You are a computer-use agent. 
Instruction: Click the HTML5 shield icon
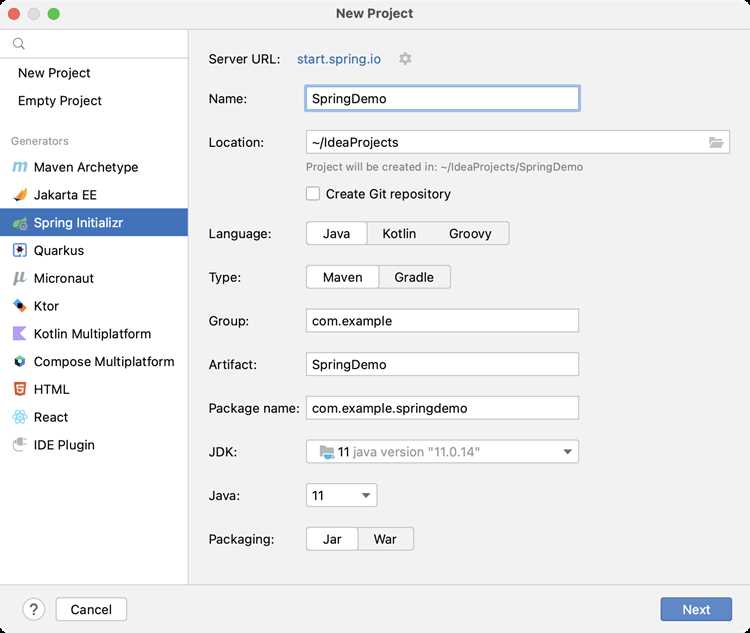click(x=20, y=389)
